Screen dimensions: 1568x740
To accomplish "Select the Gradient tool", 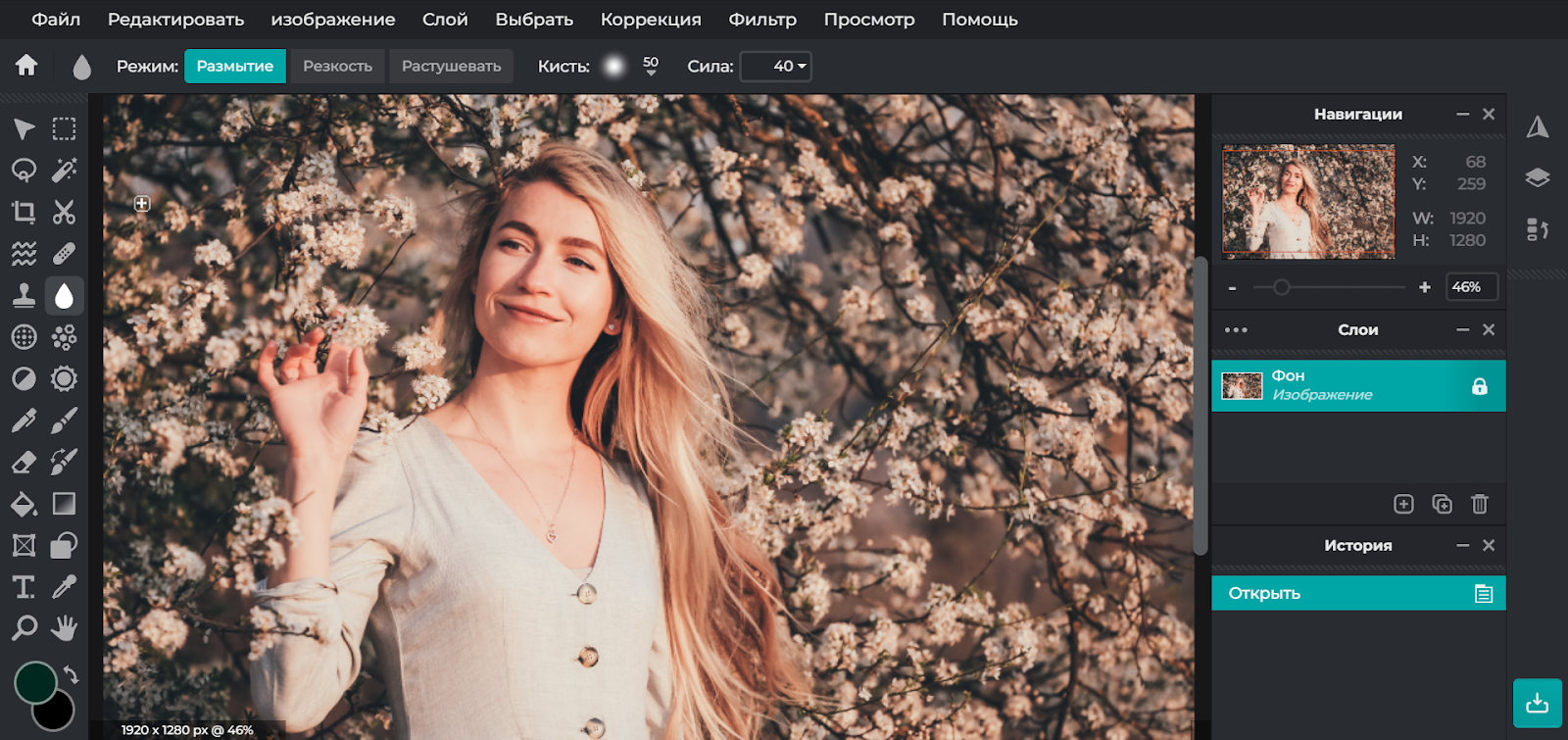I will point(64,504).
